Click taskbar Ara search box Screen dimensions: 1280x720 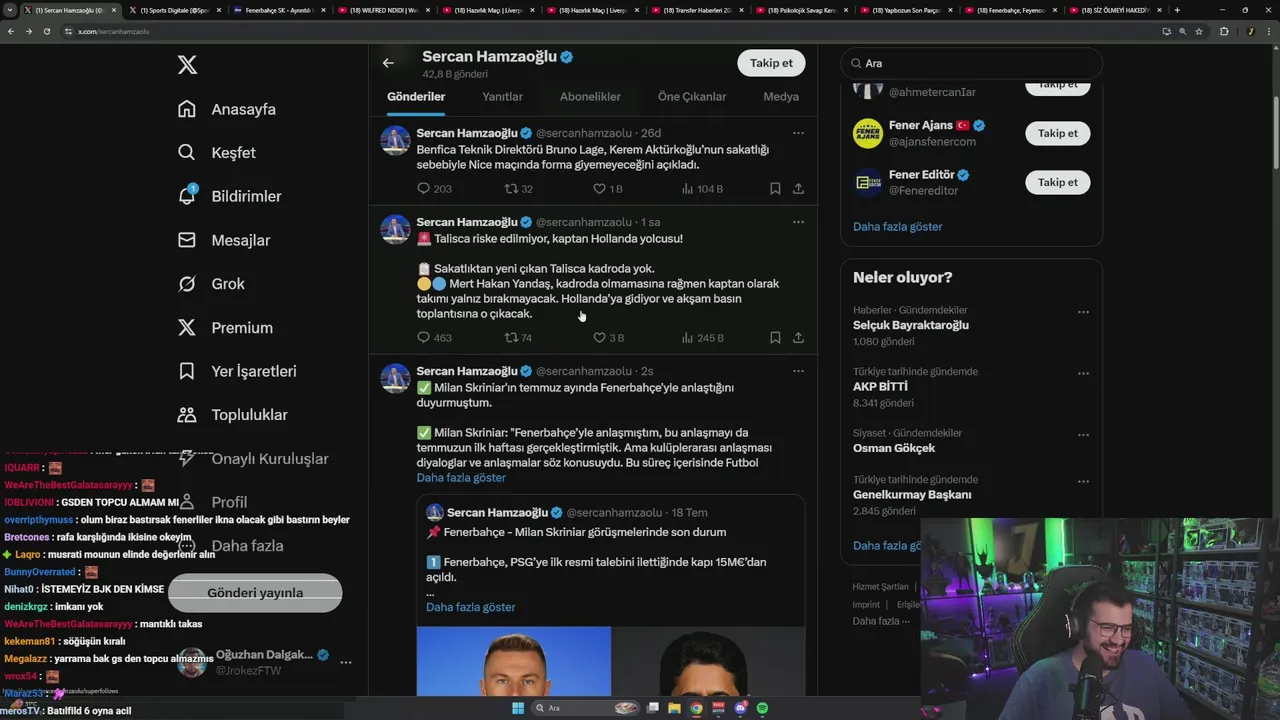(x=586, y=708)
